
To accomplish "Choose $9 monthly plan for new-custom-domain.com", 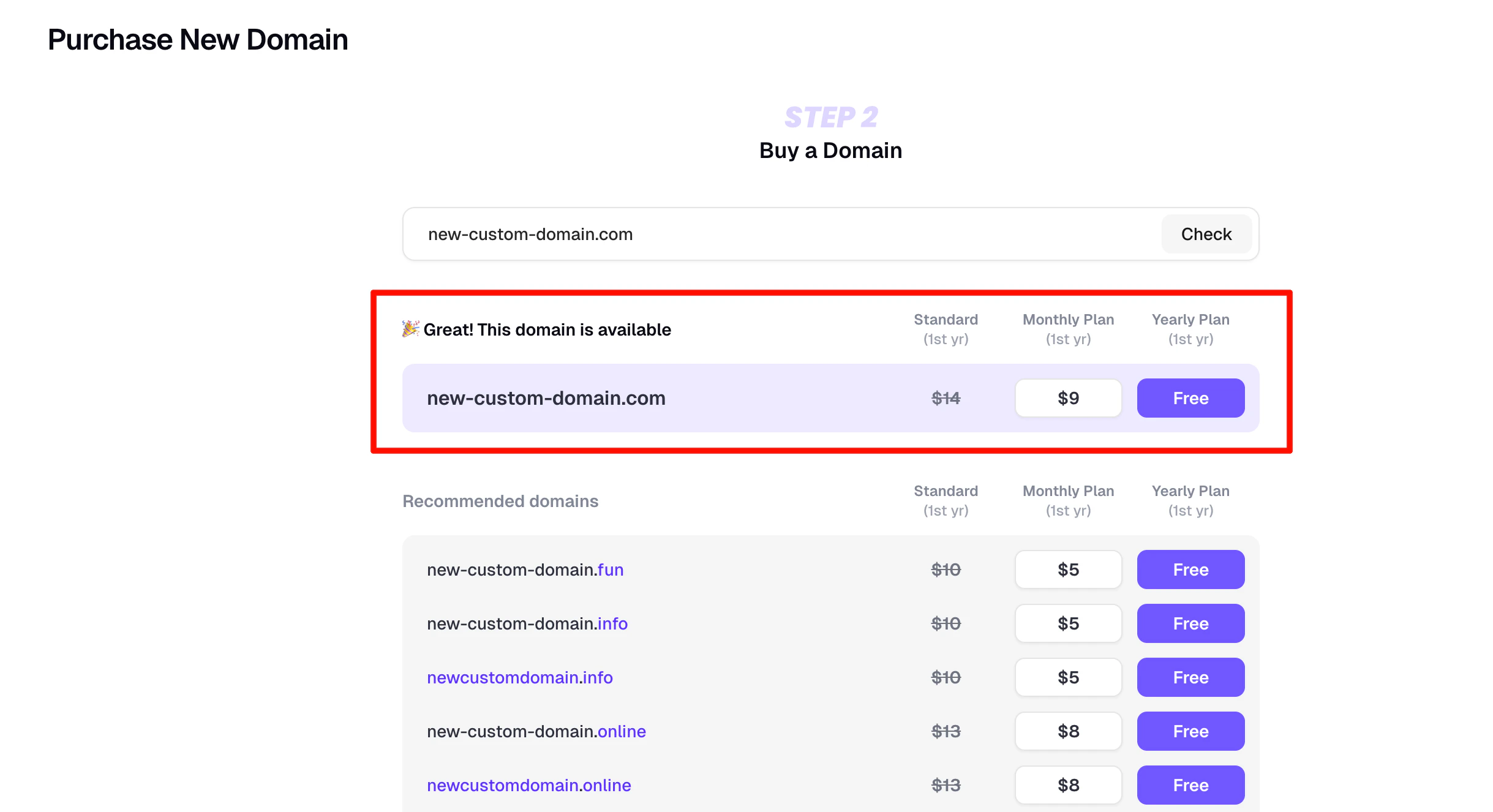I will tap(1068, 398).
